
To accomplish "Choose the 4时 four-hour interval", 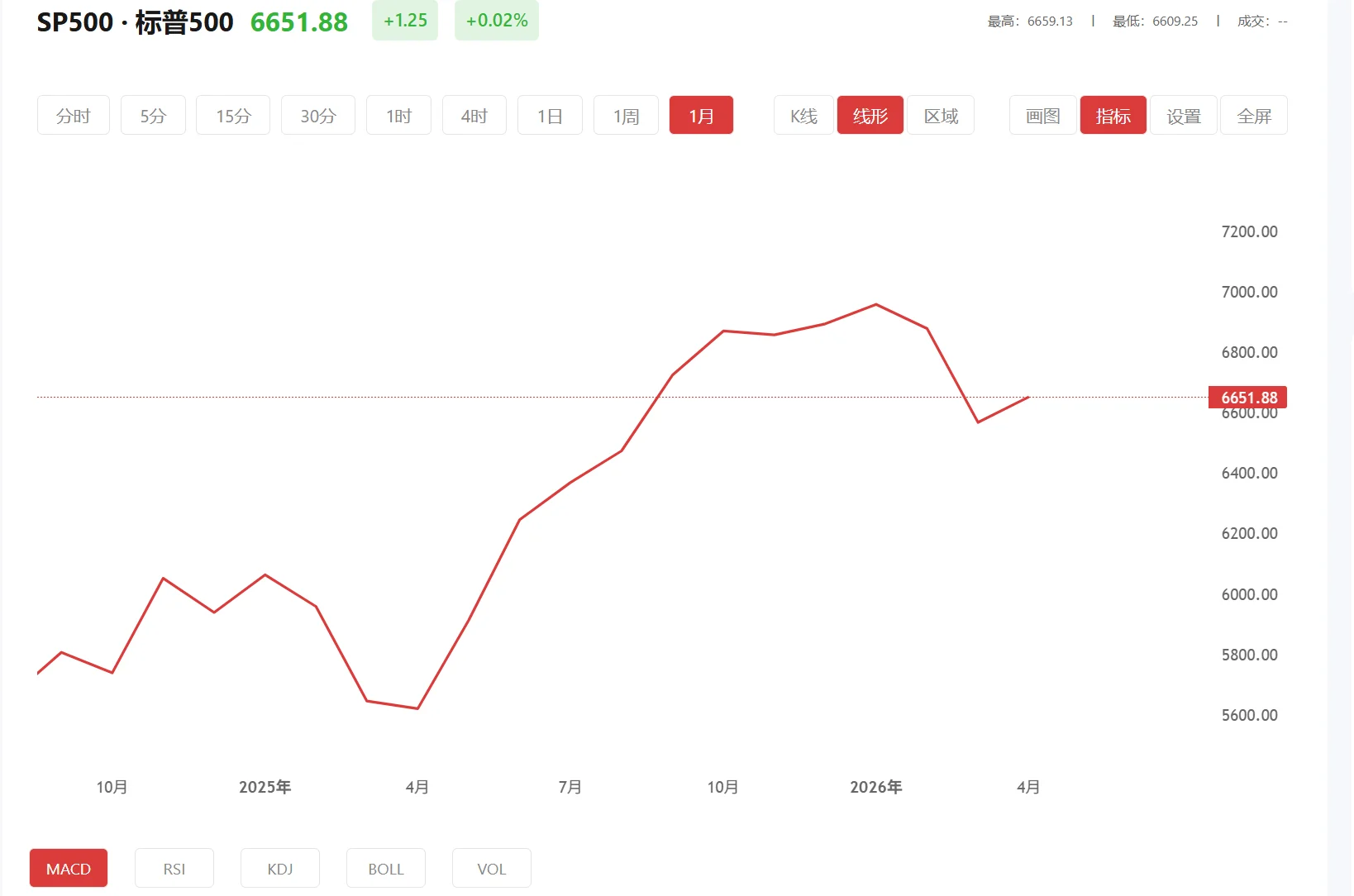I will pyautogui.click(x=474, y=115).
